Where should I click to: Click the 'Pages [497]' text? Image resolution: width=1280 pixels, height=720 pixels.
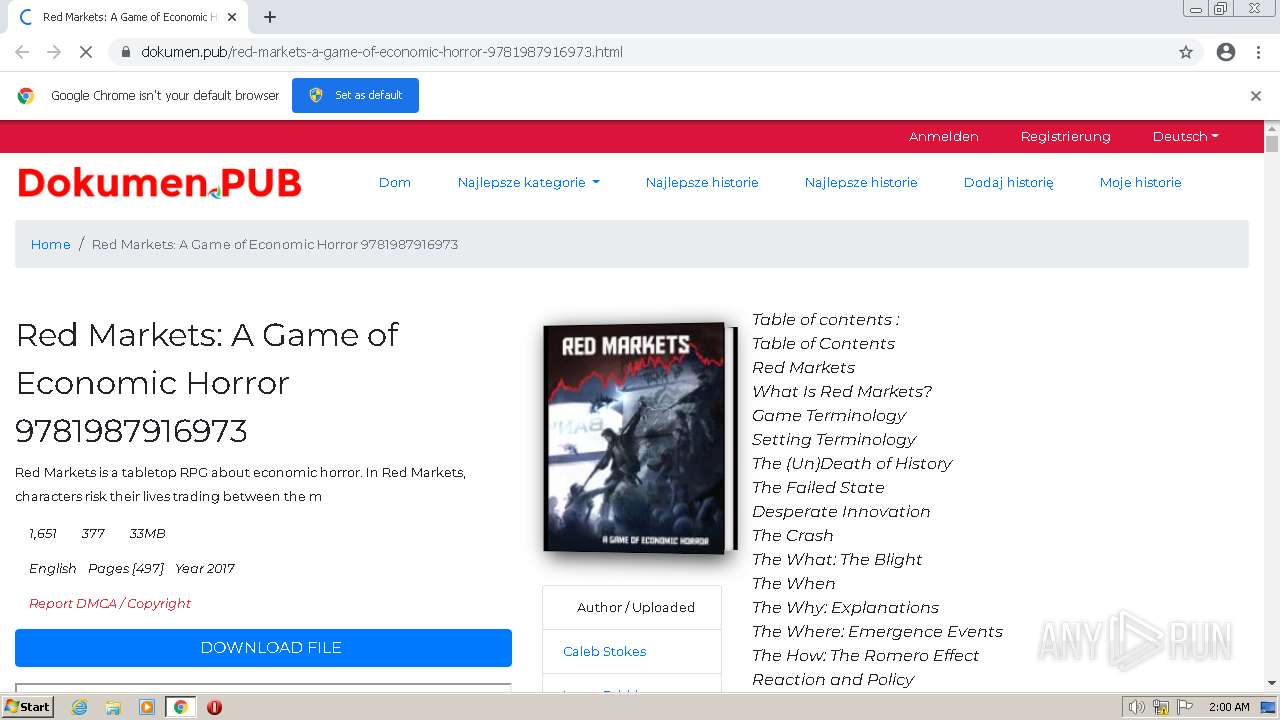pyautogui.click(x=126, y=568)
